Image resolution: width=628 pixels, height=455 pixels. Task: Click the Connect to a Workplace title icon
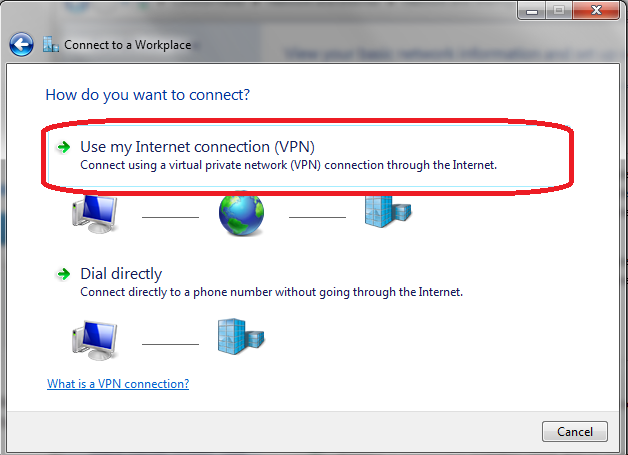pos(51,44)
